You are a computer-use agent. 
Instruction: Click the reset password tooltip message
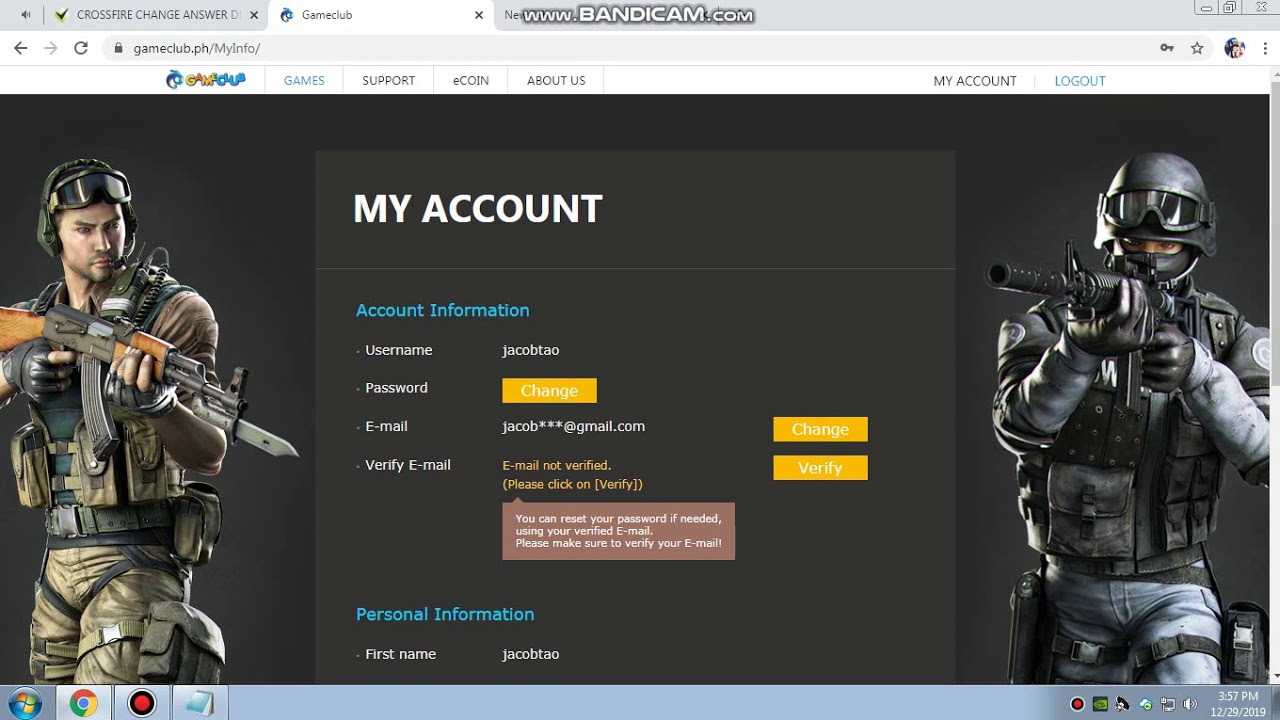click(618, 531)
